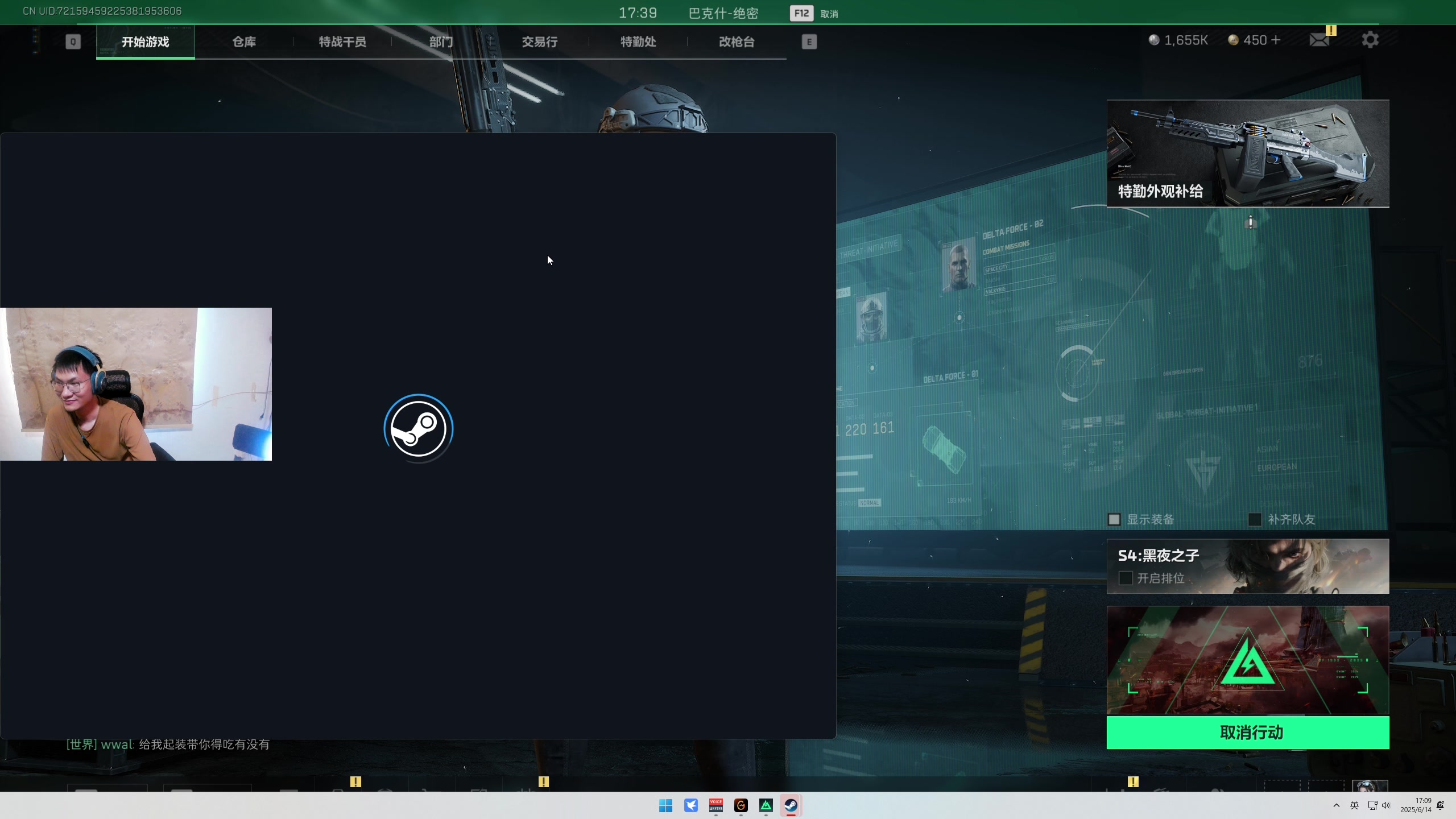The image size is (1456, 819).
Task: Click the 取消 label next to F12
Action: click(x=829, y=14)
